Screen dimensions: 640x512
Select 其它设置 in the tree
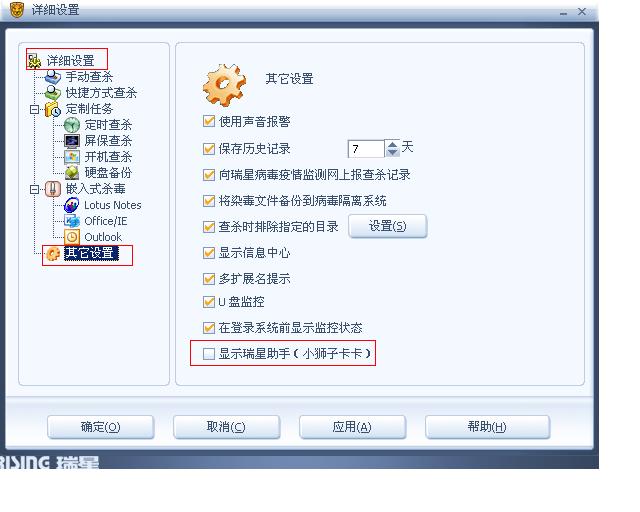(91, 253)
